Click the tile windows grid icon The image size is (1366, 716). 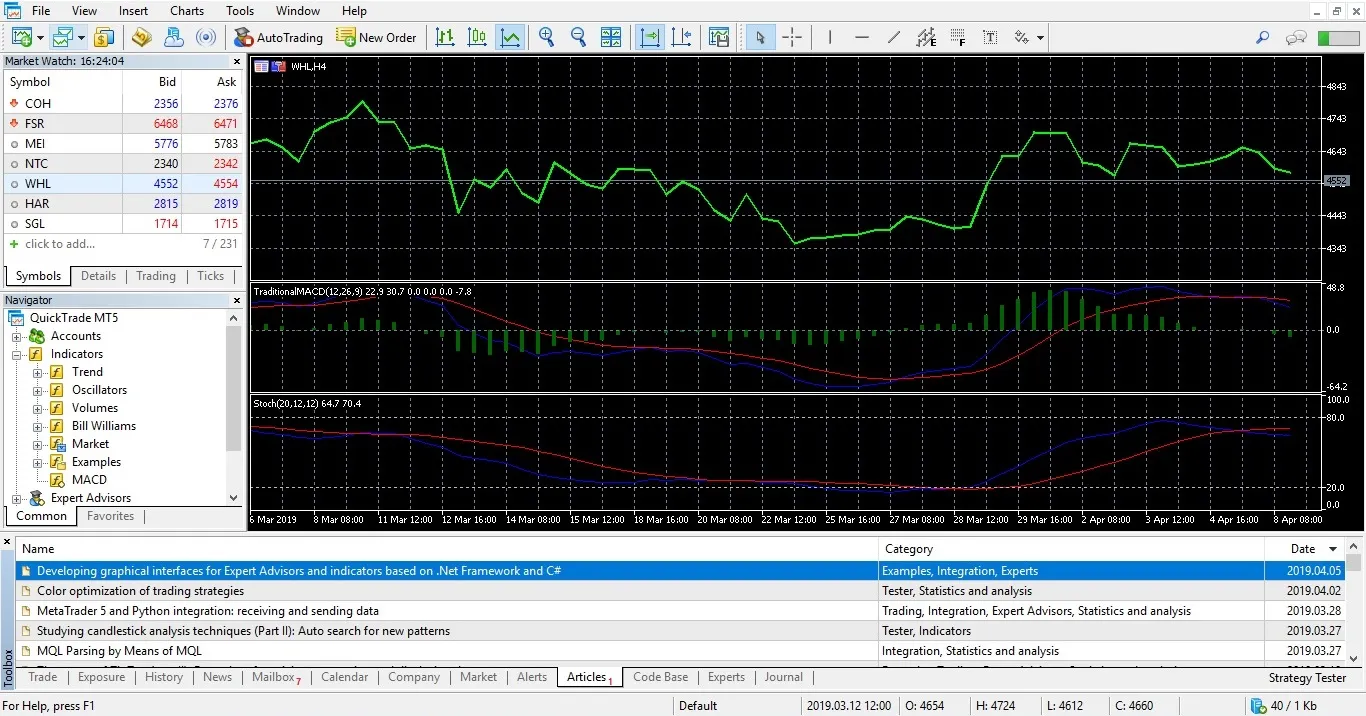pyautogui.click(x=611, y=37)
